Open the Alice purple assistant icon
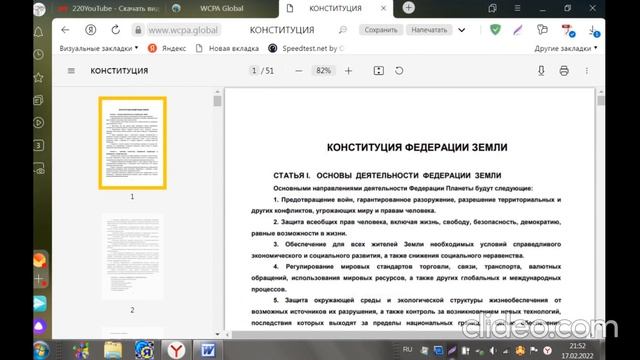 tap(40, 326)
